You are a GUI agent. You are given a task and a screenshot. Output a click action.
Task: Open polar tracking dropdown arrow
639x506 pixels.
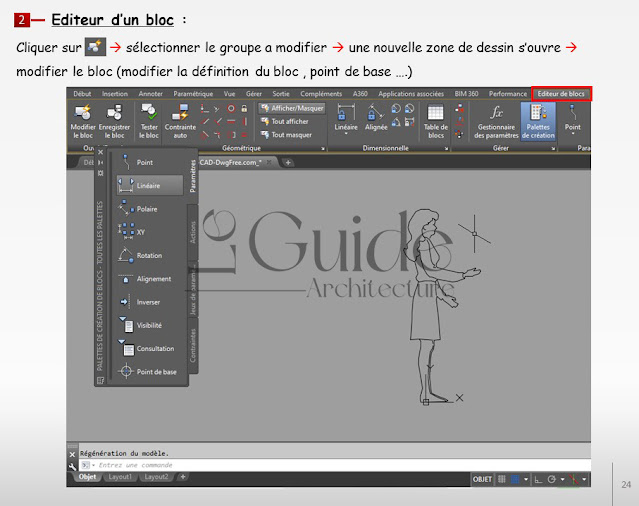coord(563,480)
